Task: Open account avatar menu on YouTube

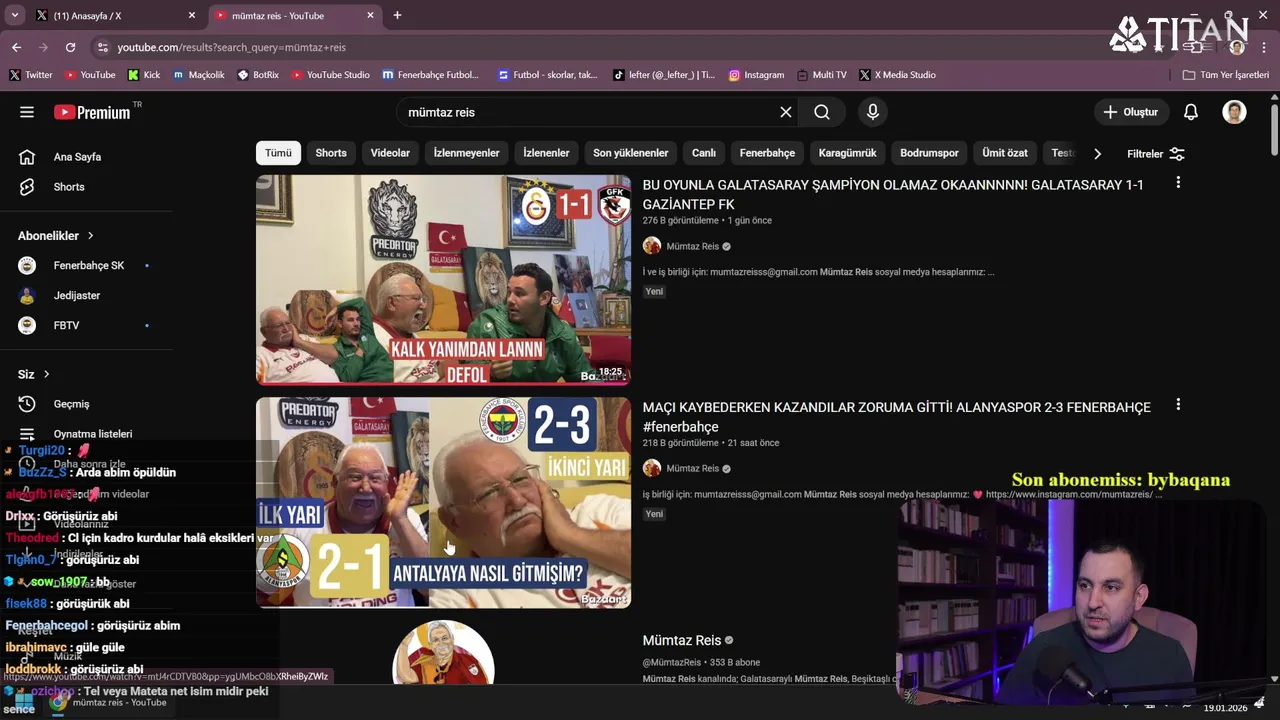Action: (x=1234, y=112)
